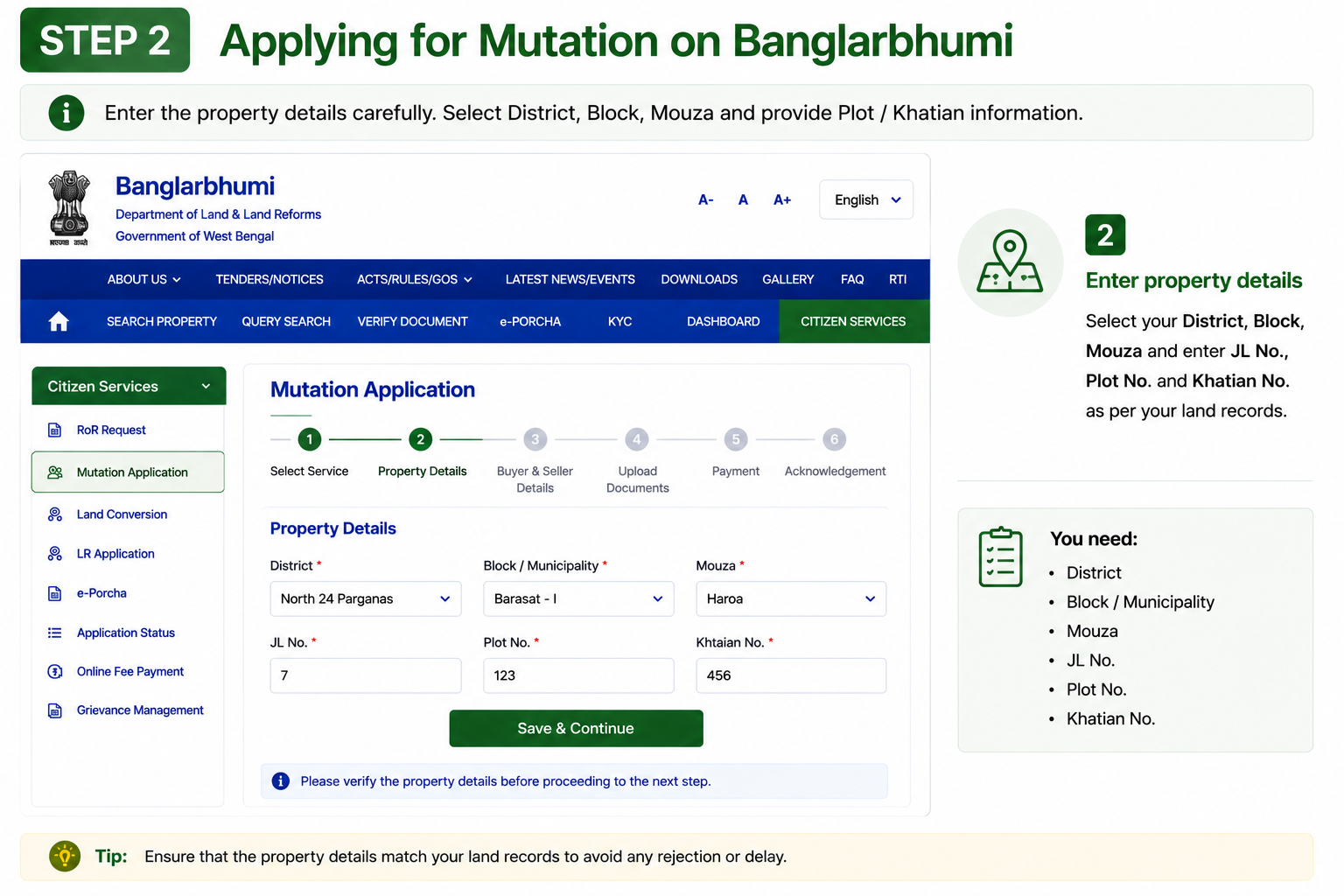Click the Mutation Application people icon
Image resolution: width=1344 pixels, height=896 pixels.
point(54,472)
